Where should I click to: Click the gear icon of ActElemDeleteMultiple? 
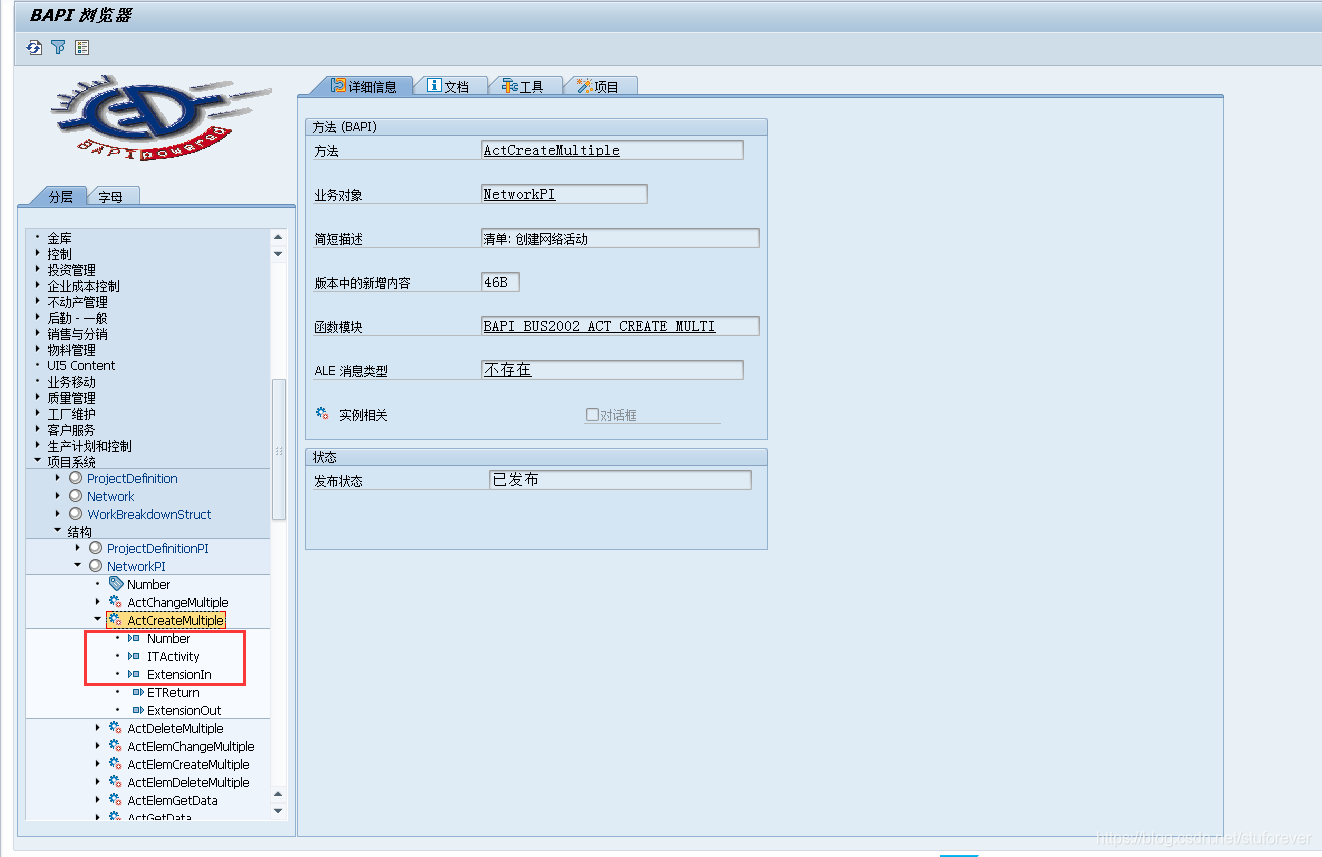pos(115,782)
